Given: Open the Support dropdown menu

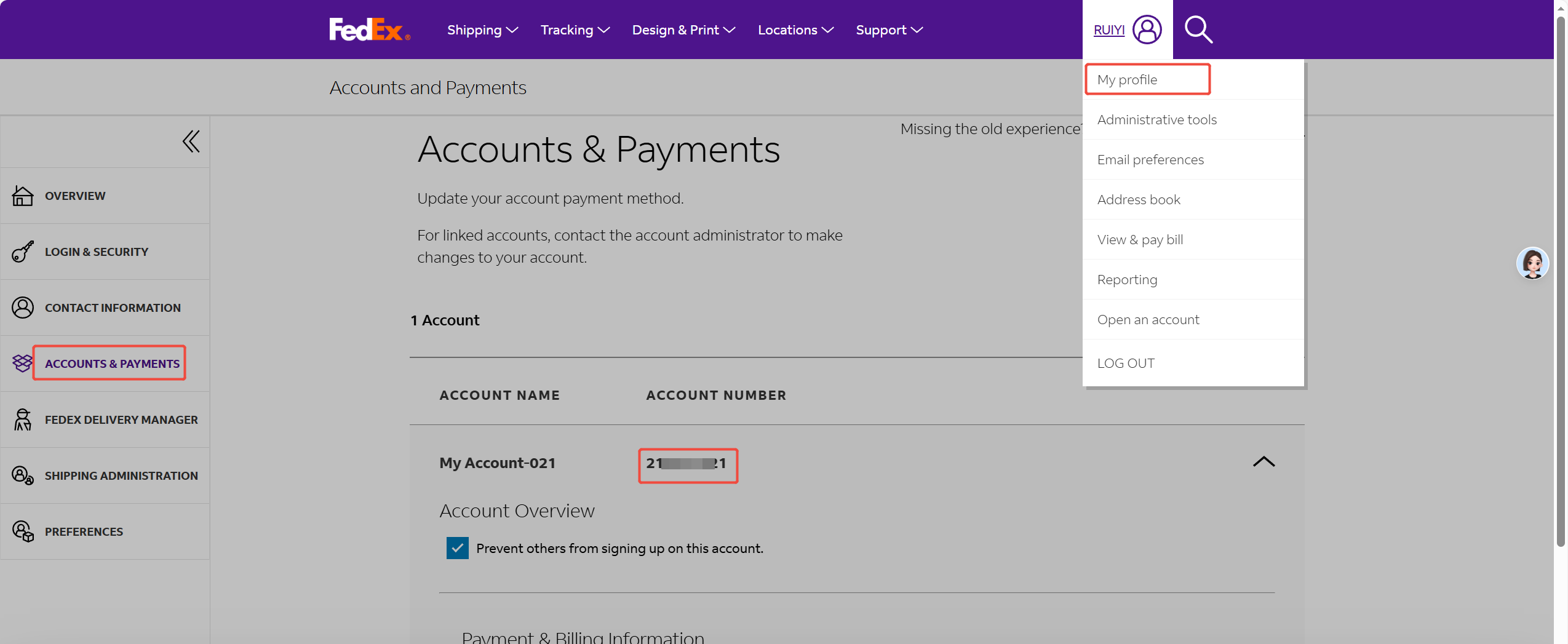Looking at the screenshot, I should pos(889,30).
